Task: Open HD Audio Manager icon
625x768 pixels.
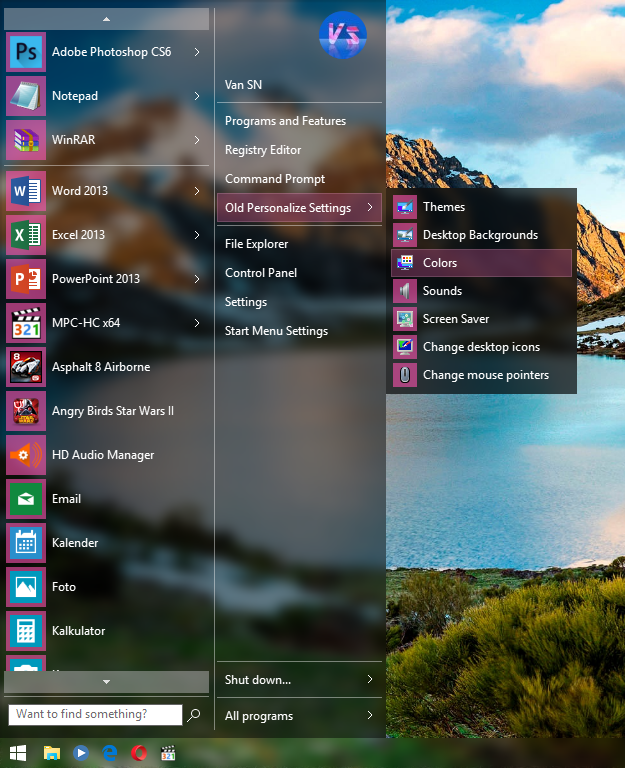Action: click(26, 455)
